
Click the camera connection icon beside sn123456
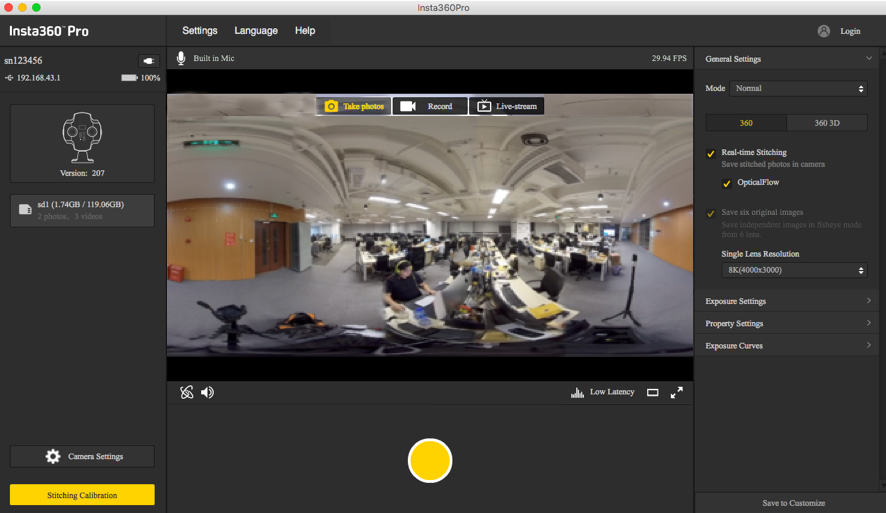click(x=149, y=60)
